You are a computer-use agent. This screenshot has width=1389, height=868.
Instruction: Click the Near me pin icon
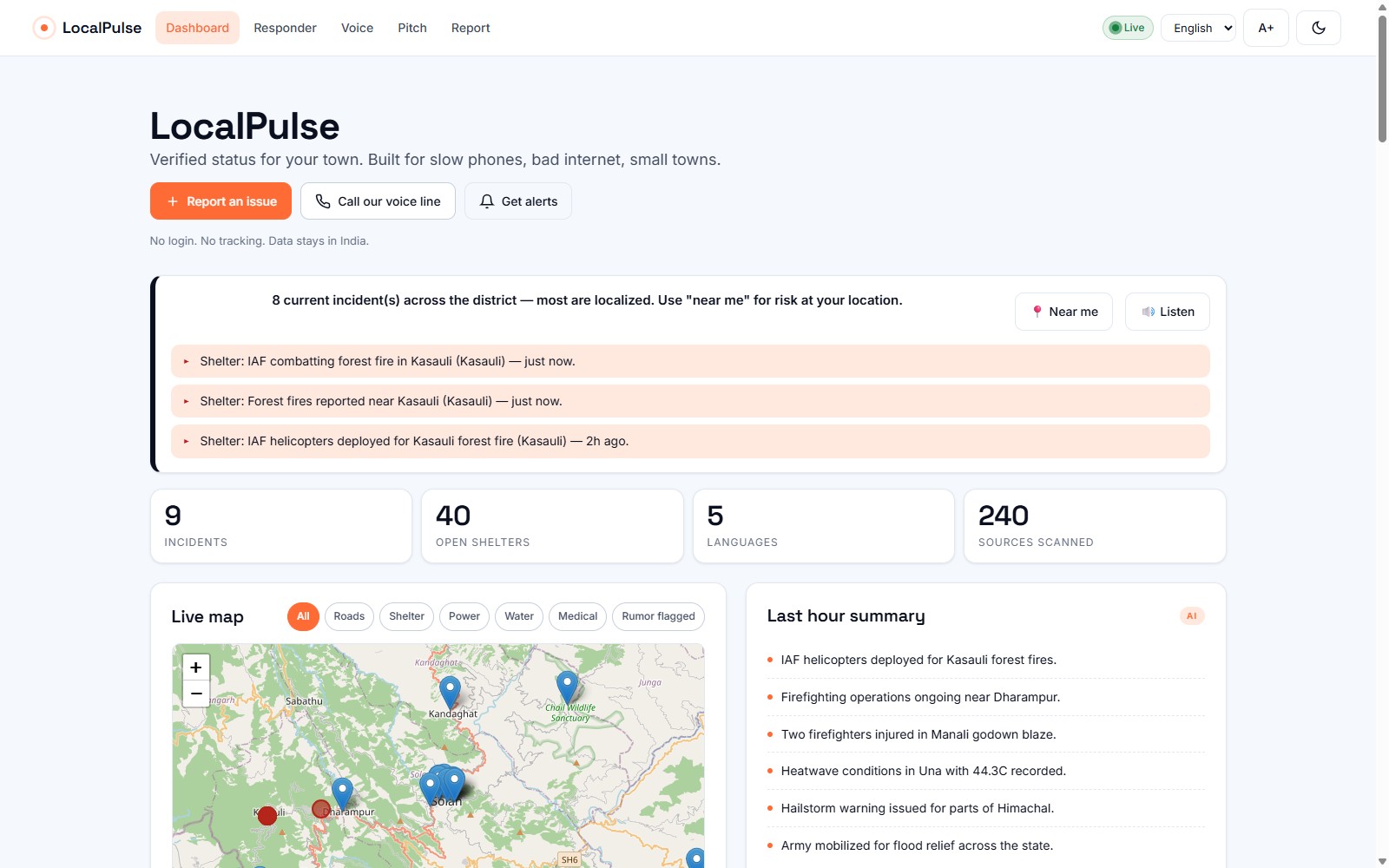coord(1037,312)
